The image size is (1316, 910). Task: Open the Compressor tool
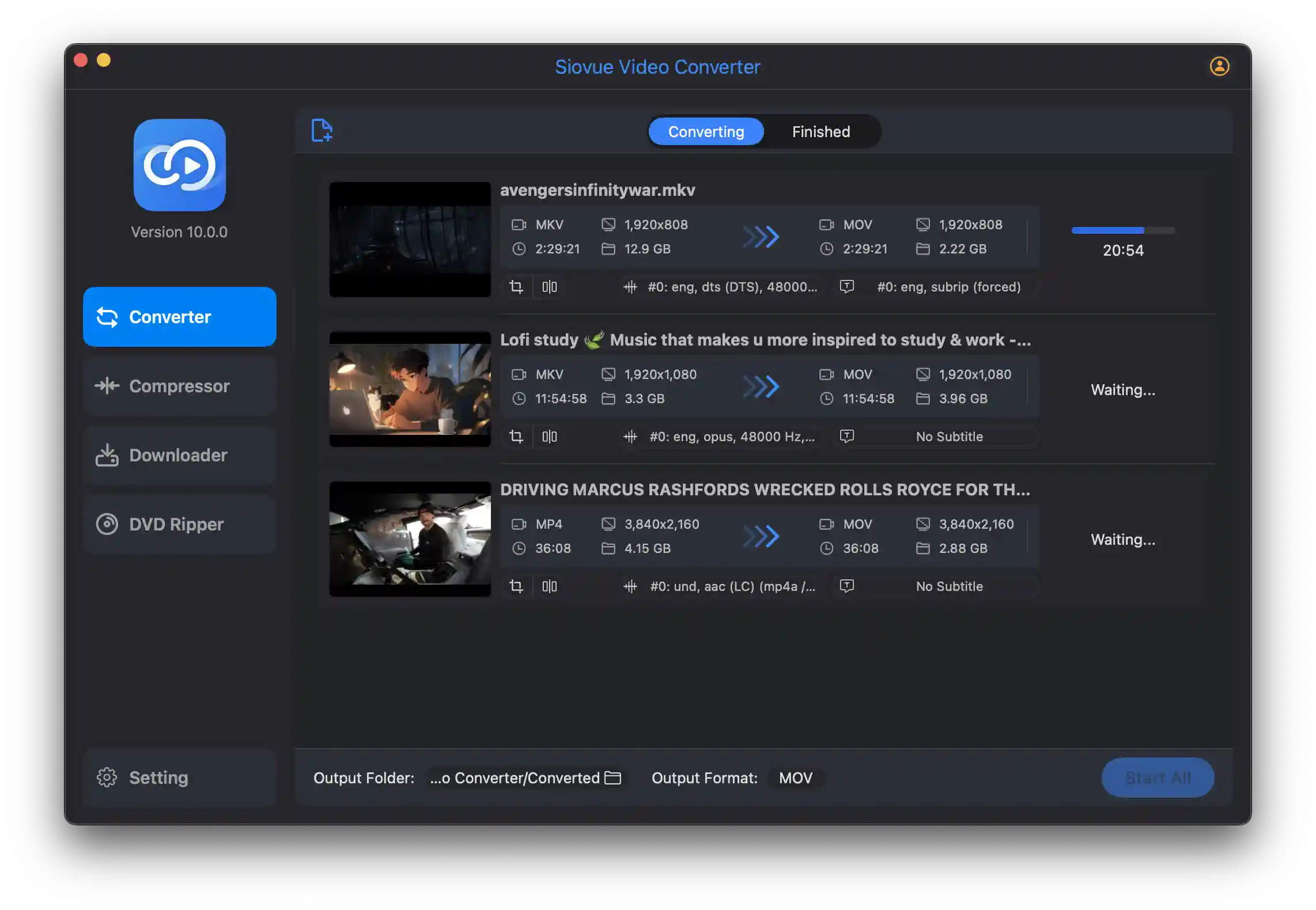[x=179, y=385]
